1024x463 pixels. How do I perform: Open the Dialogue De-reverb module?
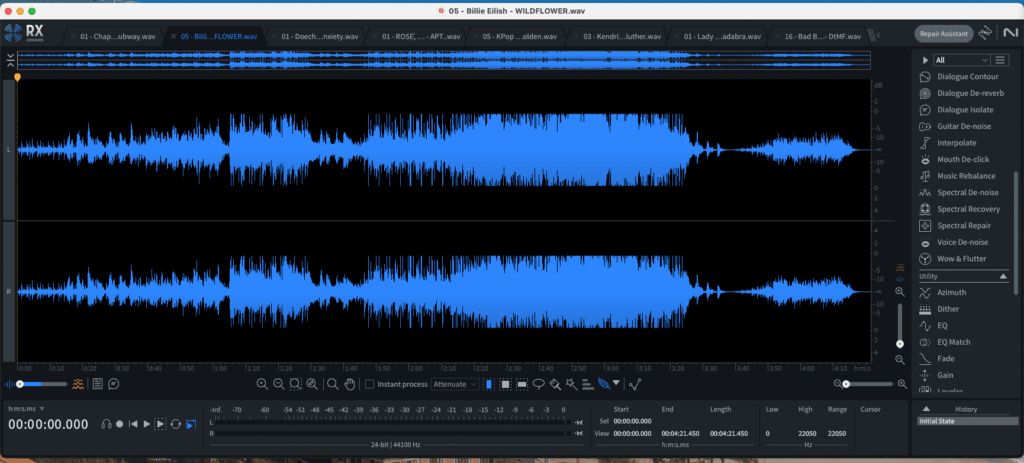point(961,93)
